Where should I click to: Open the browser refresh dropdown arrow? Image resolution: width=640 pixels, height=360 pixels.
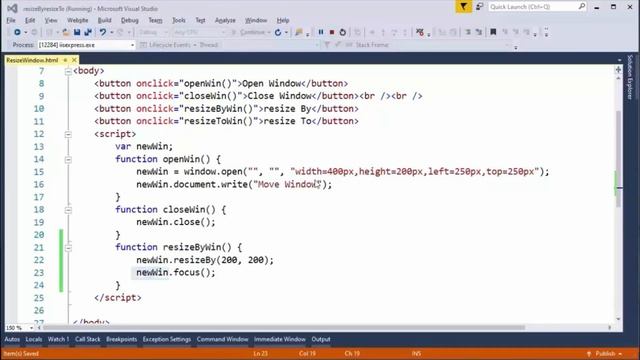click(x=286, y=32)
